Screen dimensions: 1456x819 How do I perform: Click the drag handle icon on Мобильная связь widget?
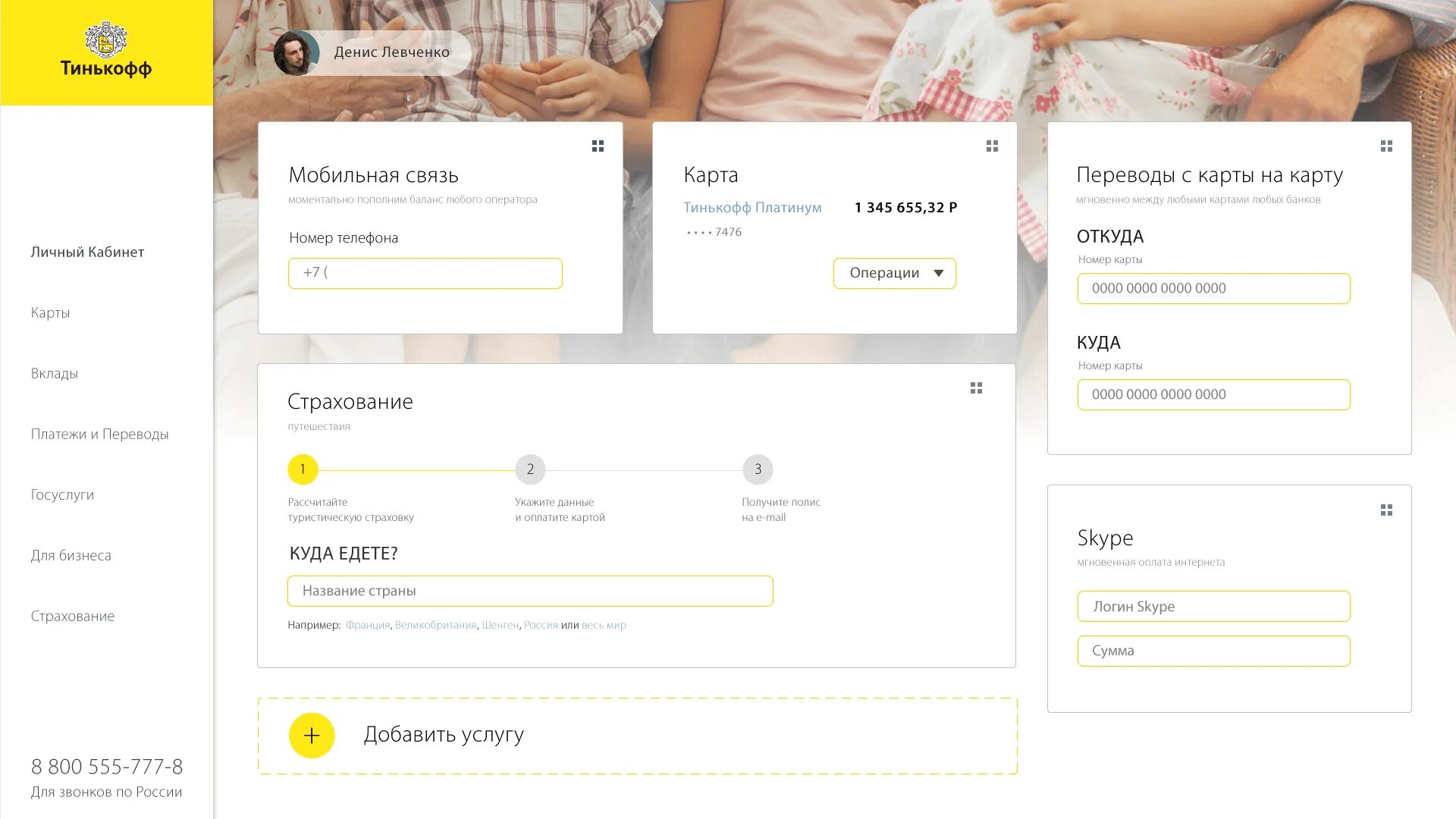coord(598,146)
